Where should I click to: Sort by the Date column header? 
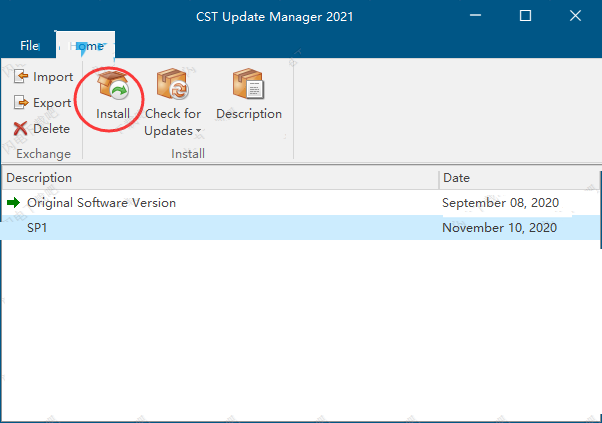click(x=520, y=178)
